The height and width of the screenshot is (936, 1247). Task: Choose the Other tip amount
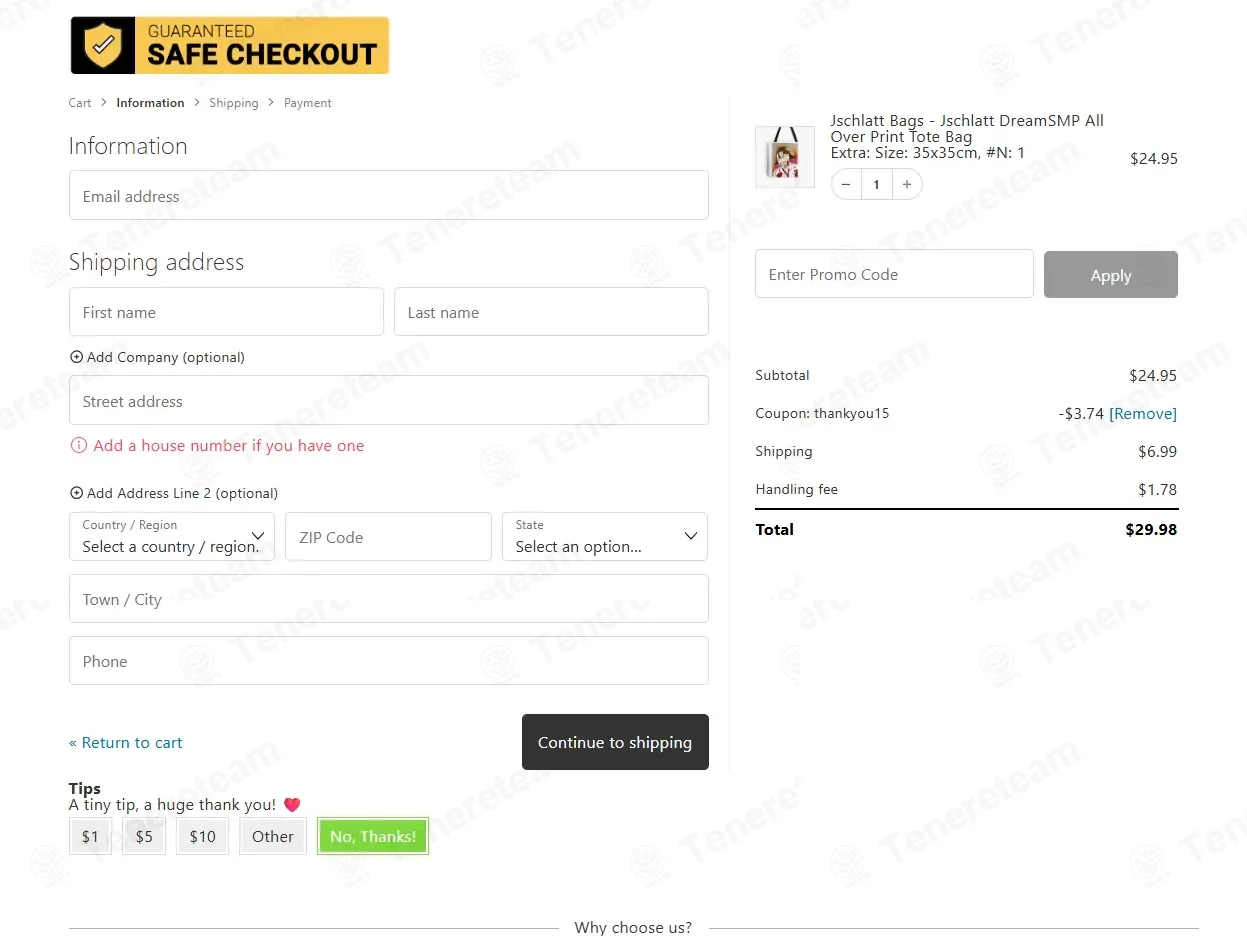point(273,836)
